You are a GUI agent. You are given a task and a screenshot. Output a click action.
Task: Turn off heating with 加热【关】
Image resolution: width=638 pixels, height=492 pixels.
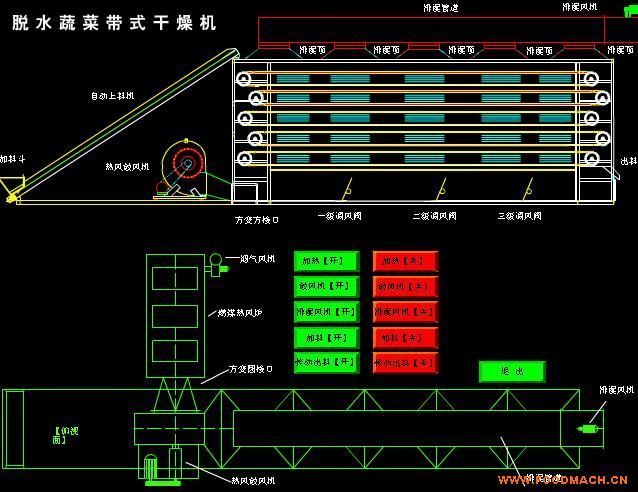pos(405,261)
